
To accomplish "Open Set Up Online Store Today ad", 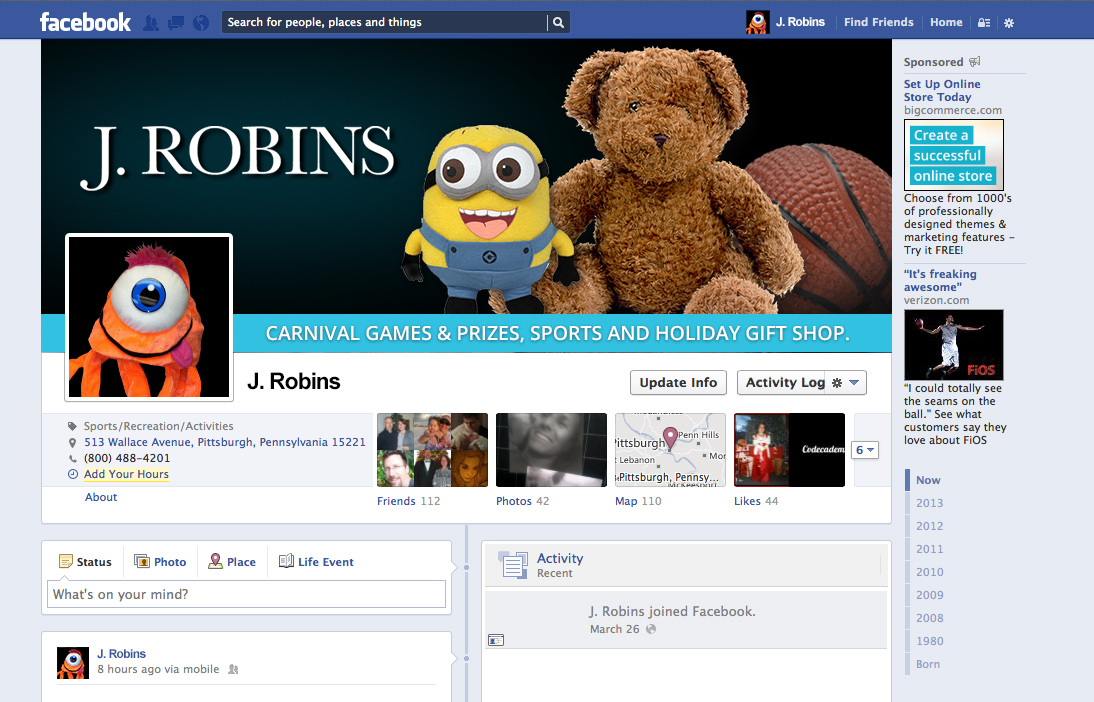I will [942, 91].
